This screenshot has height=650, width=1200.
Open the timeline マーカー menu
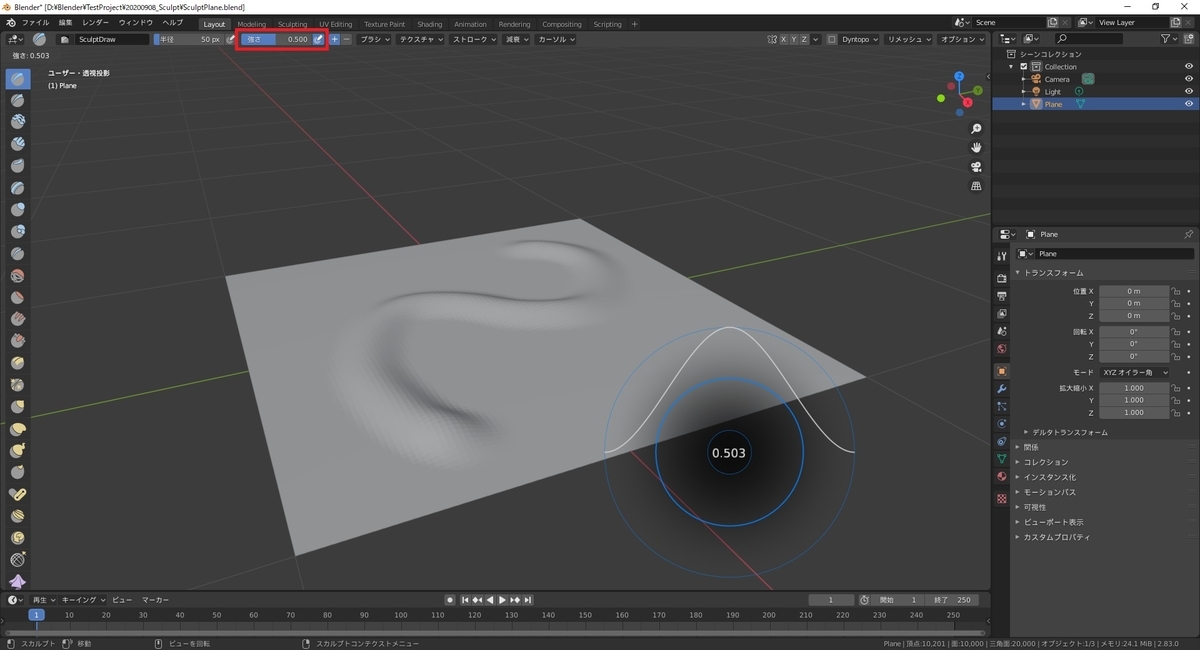tap(155, 600)
